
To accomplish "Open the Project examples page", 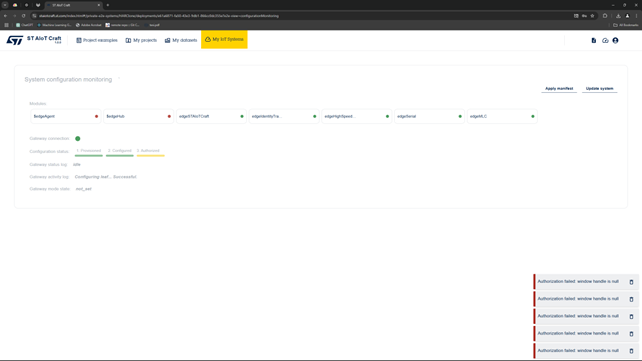I will pos(97,40).
